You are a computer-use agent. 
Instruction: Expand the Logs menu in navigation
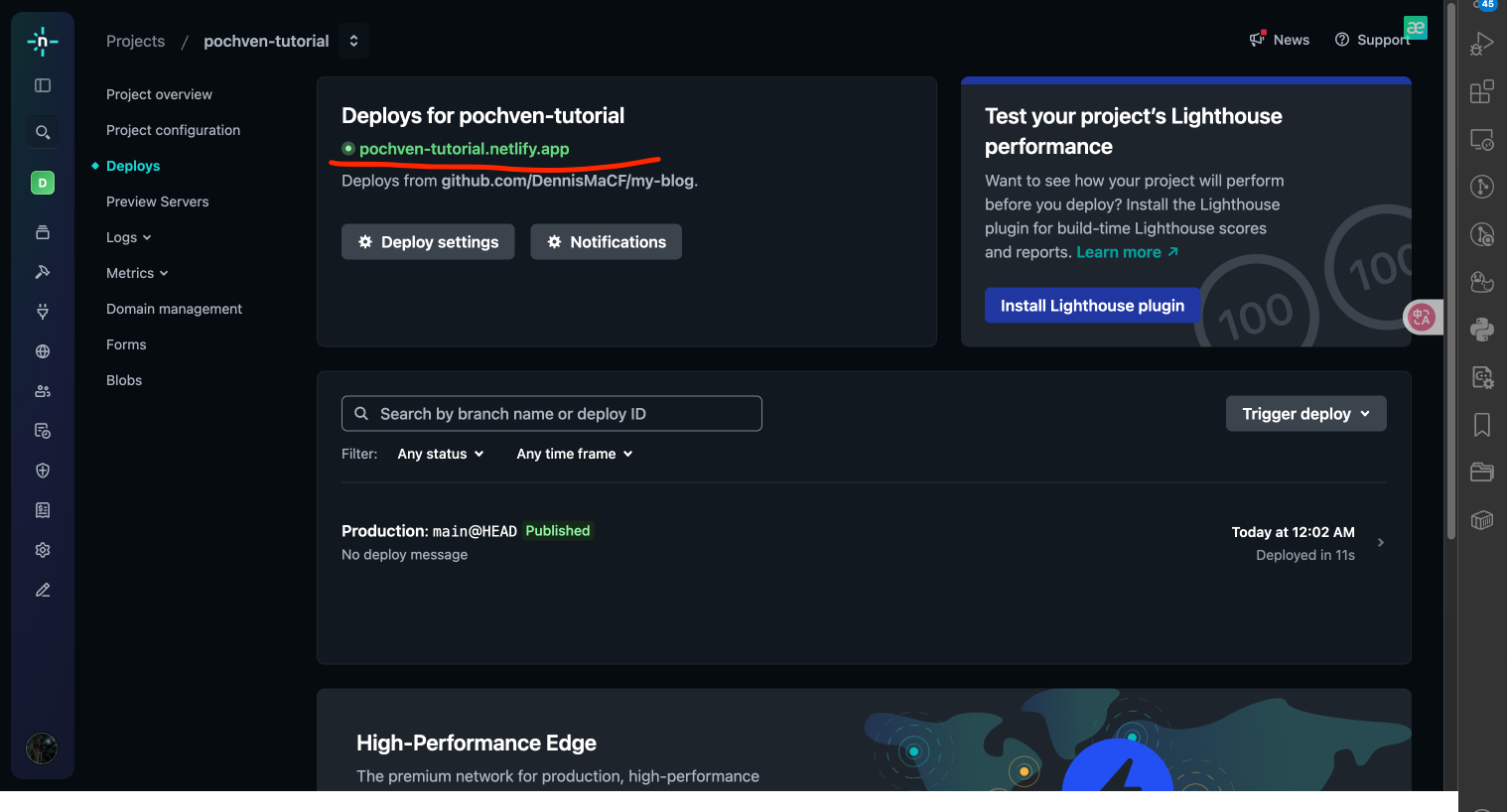point(128,237)
